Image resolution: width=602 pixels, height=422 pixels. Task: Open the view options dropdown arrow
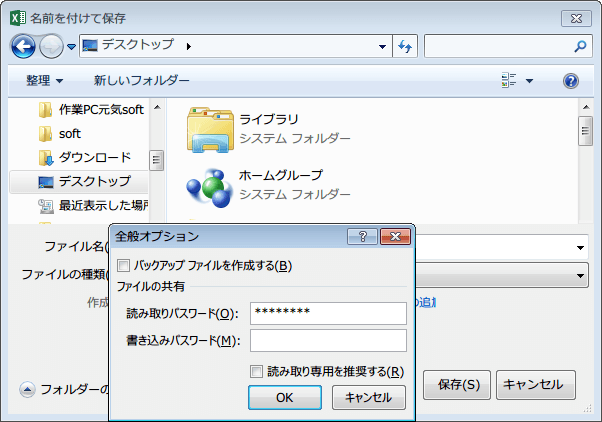pos(529,81)
